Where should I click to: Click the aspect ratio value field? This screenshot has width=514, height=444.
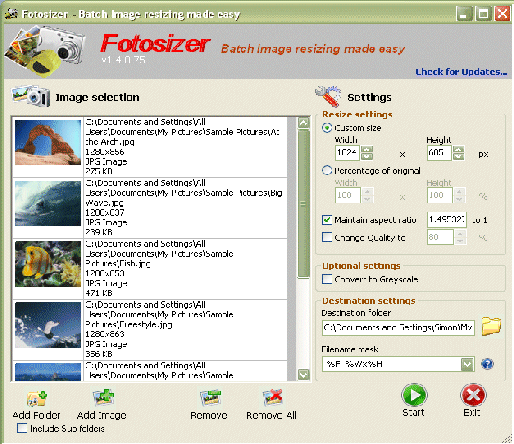(x=447, y=220)
